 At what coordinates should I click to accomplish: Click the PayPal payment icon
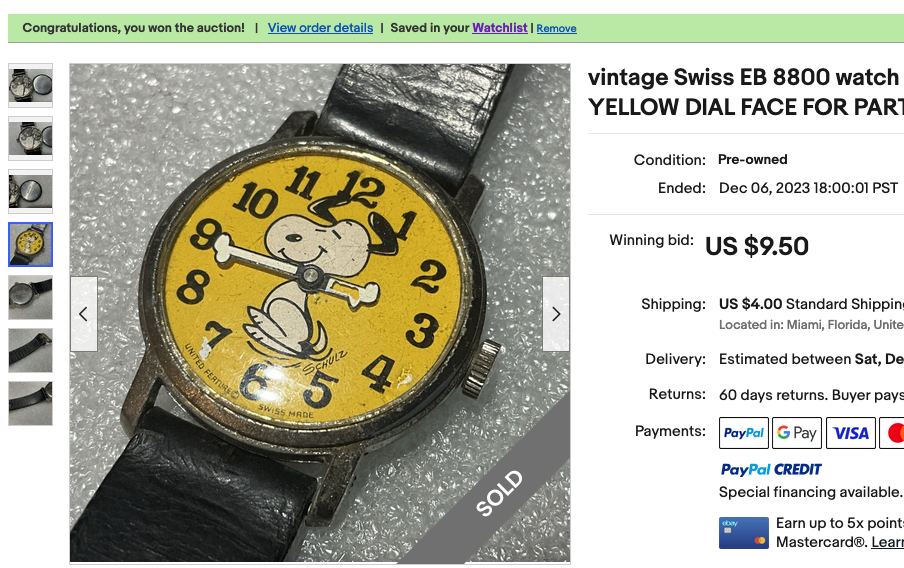[744, 433]
